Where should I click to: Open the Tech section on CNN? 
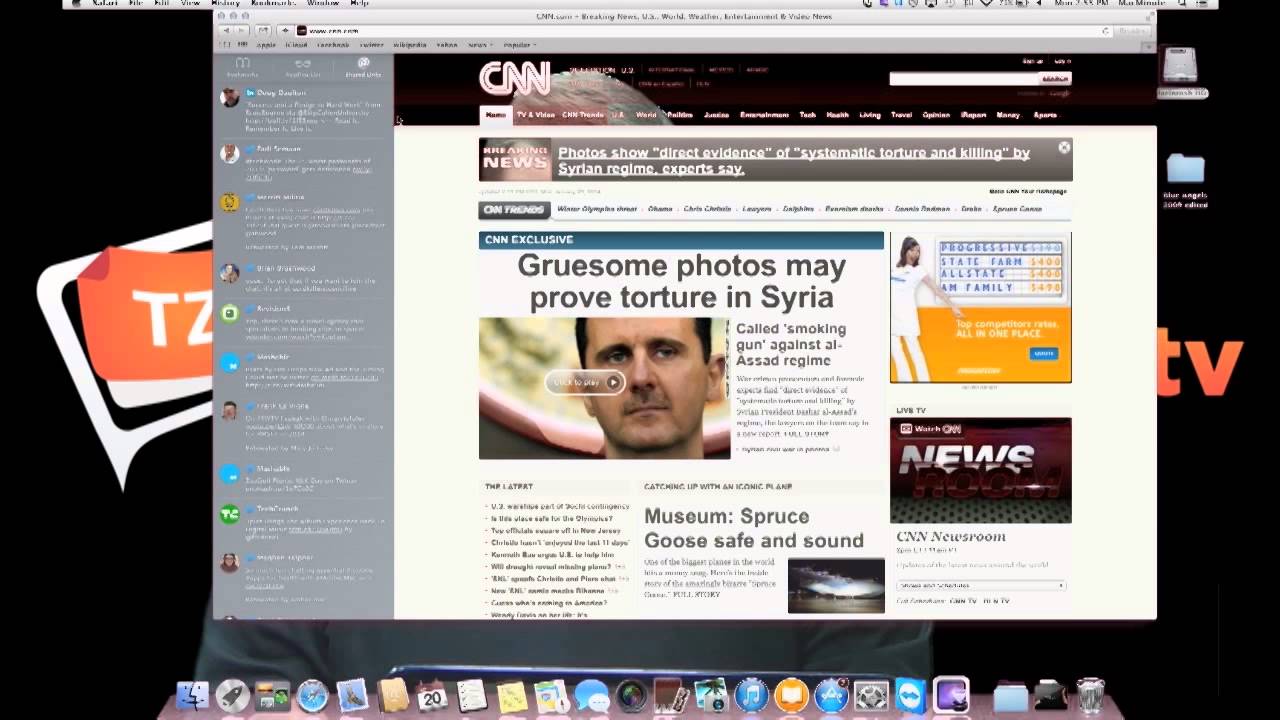pyautogui.click(x=807, y=115)
